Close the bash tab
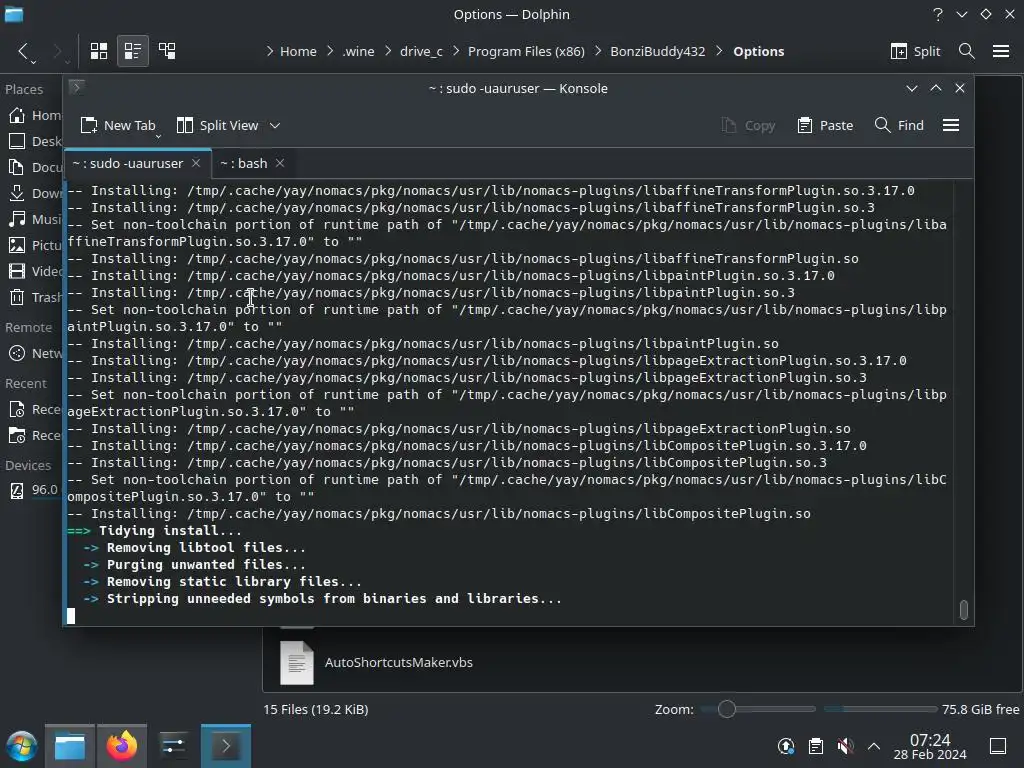 coord(280,163)
